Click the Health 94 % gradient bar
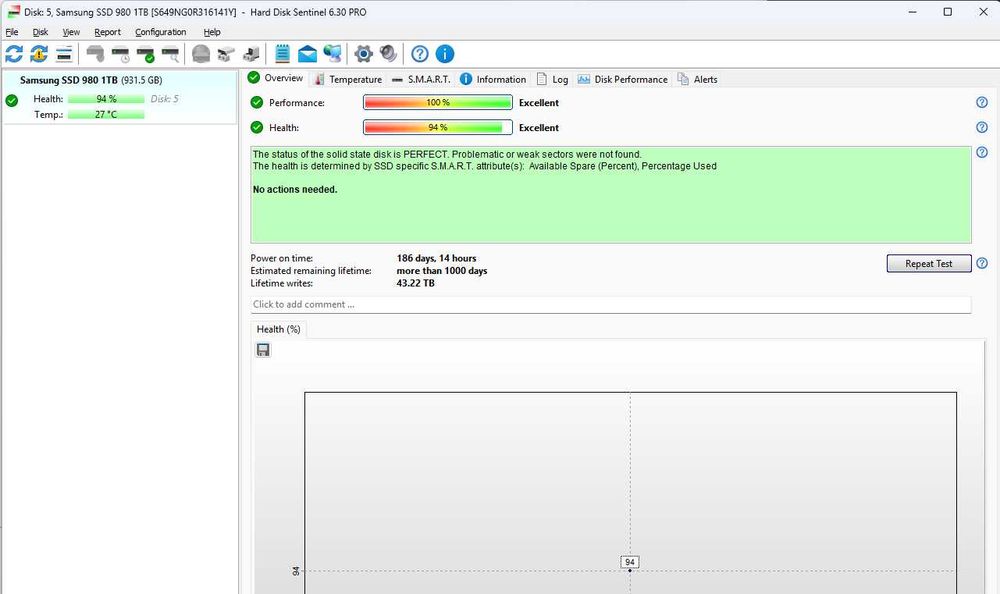The width and height of the screenshot is (1000, 594). (x=438, y=127)
